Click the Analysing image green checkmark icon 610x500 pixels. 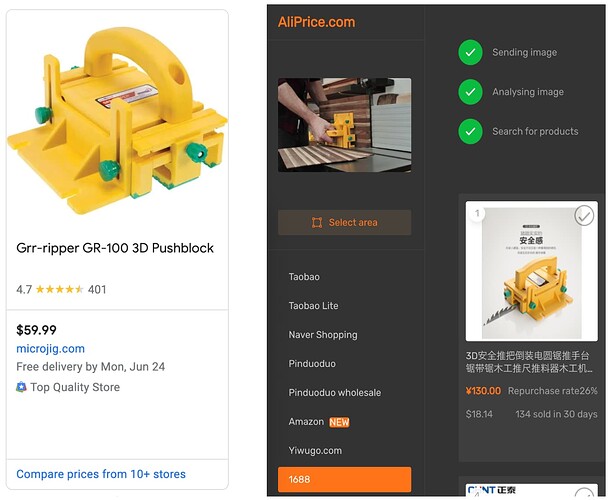pyautogui.click(x=470, y=92)
